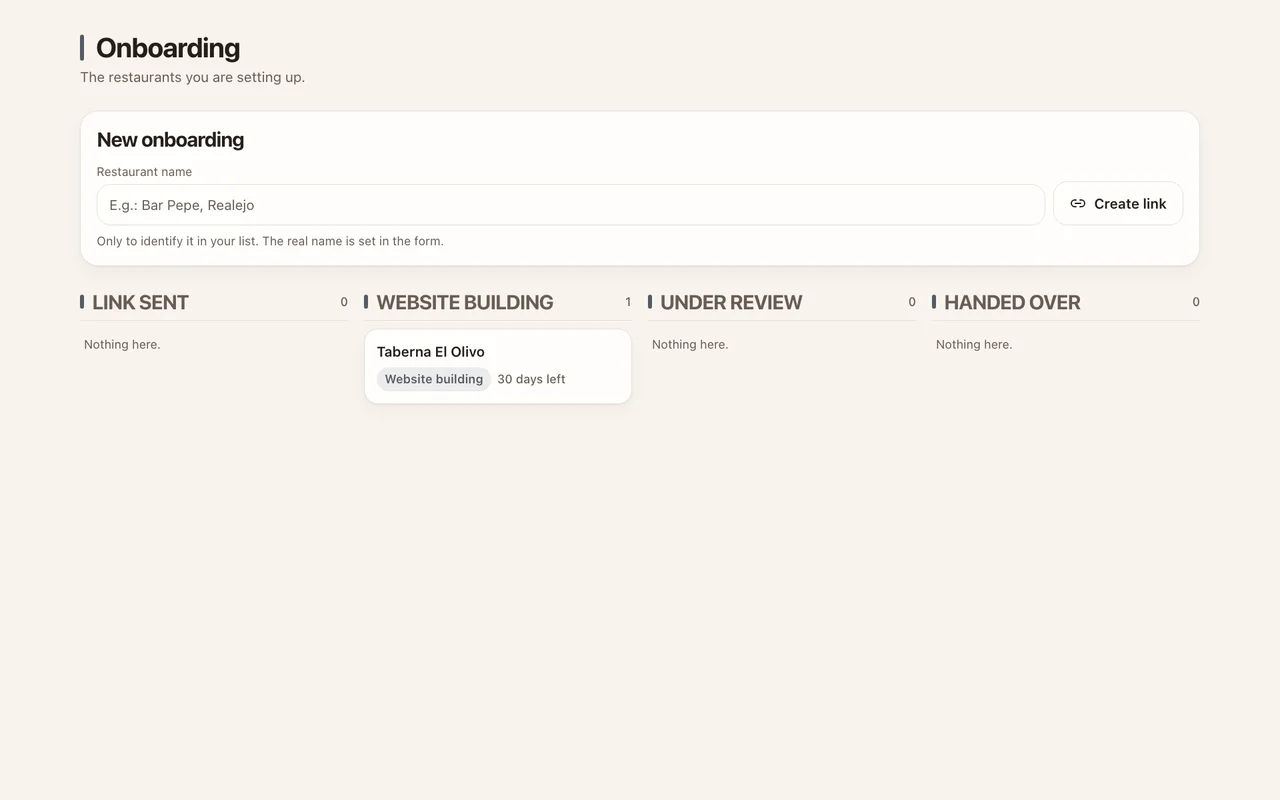Click 'Nothing here.' under Link Sent
The image size is (1280, 800).
click(122, 344)
